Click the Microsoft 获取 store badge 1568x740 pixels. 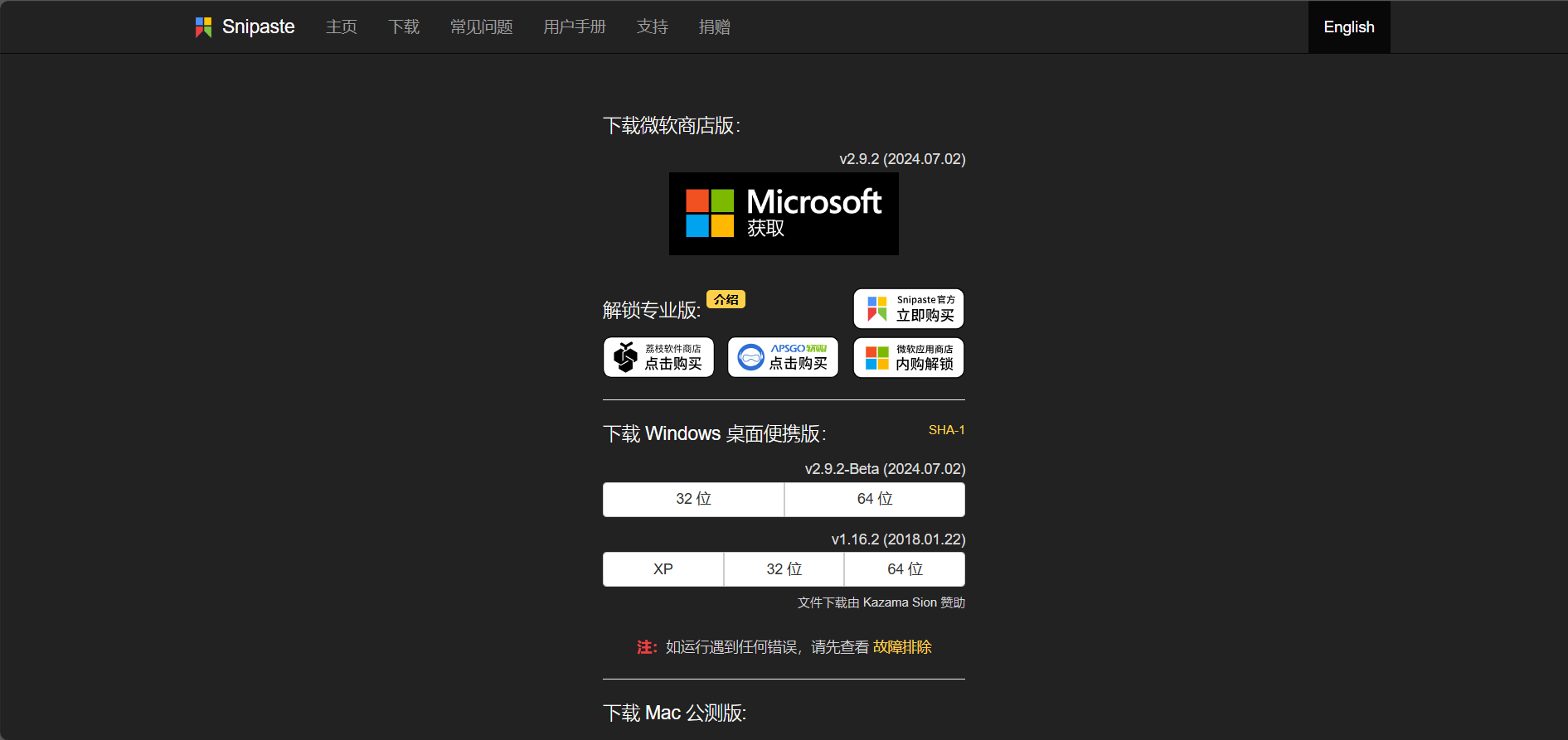[x=784, y=214]
